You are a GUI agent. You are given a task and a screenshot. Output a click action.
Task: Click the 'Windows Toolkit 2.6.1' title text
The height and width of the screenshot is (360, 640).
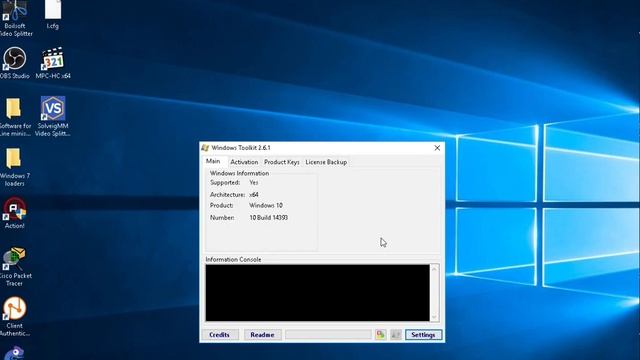[241, 148]
